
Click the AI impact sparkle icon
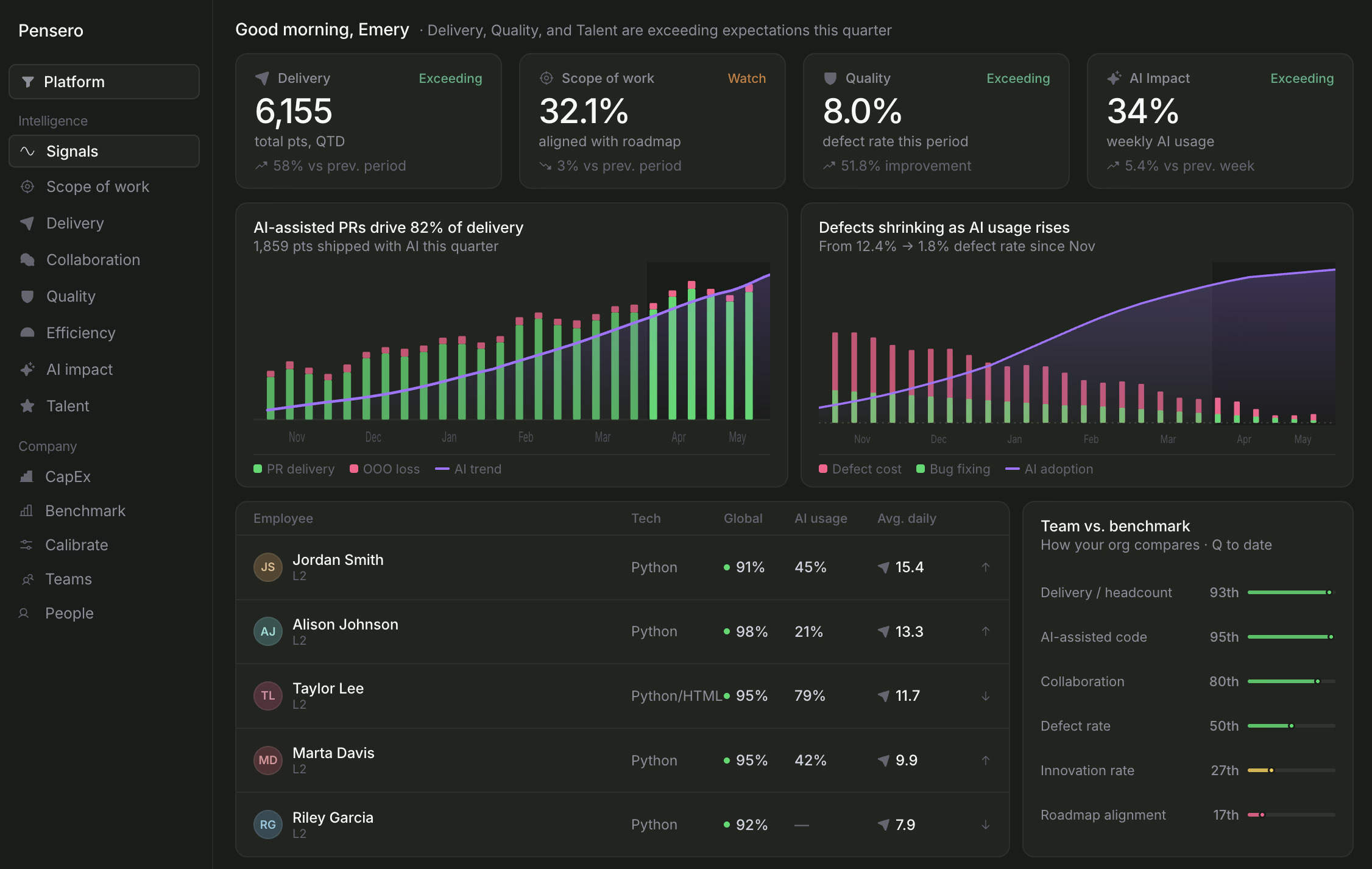[27, 369]
